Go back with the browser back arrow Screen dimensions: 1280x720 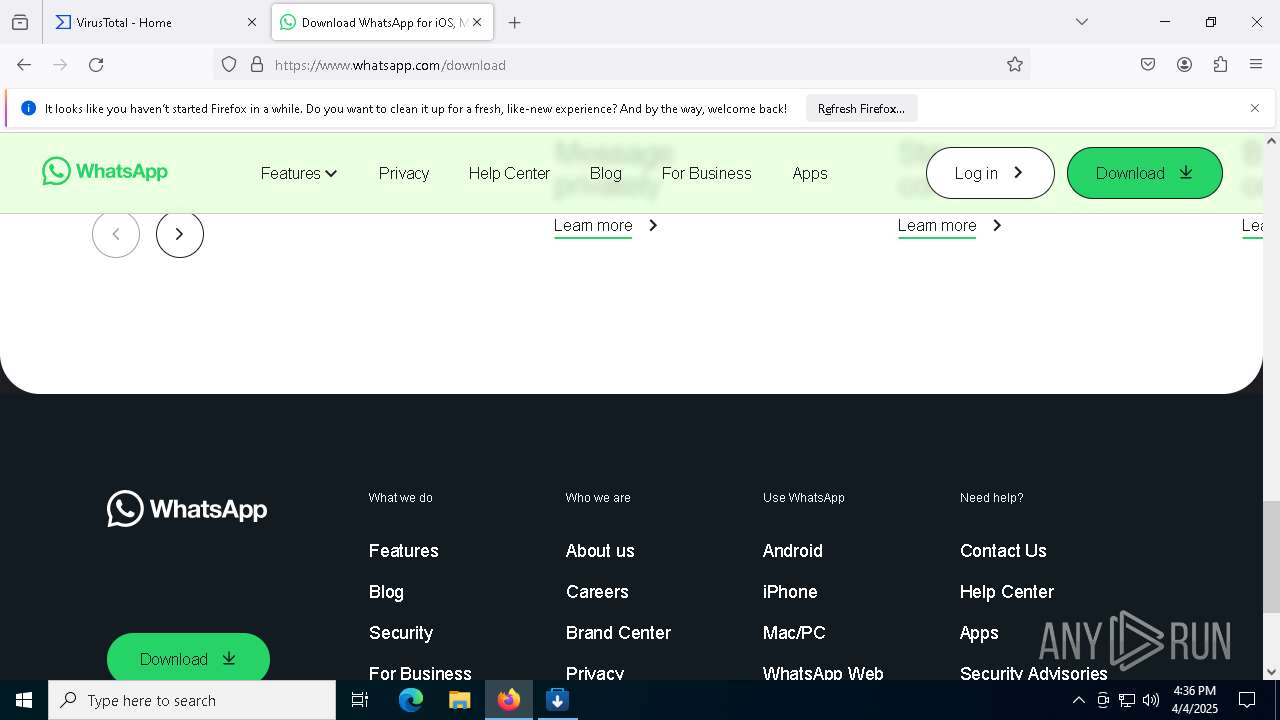[24, 65]
